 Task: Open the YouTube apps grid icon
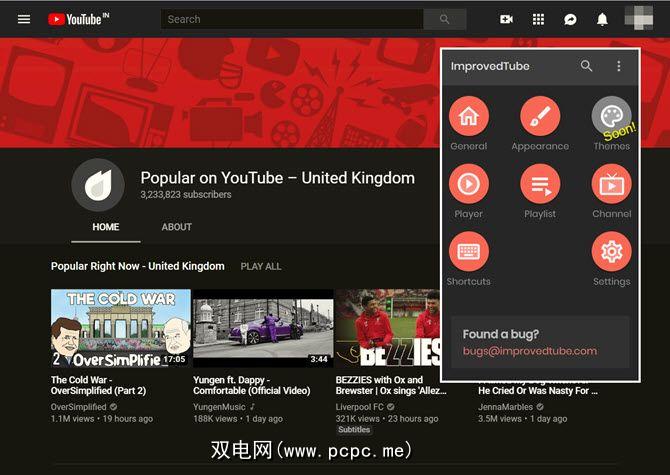(x=538, y=19)
